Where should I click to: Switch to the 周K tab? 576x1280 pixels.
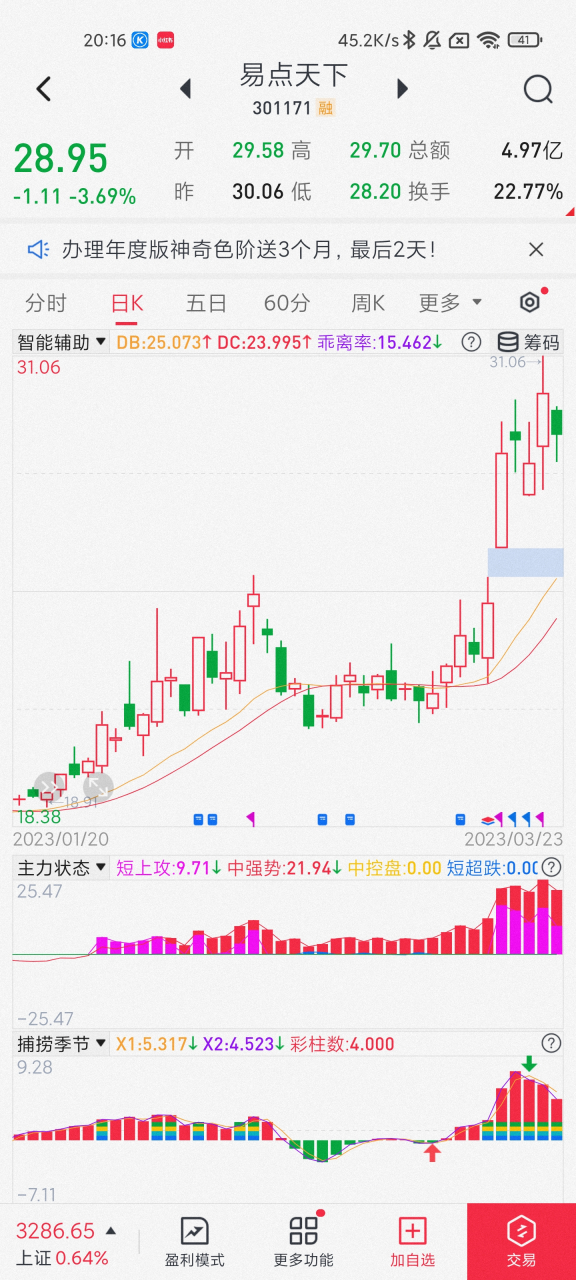click(368, 302)
